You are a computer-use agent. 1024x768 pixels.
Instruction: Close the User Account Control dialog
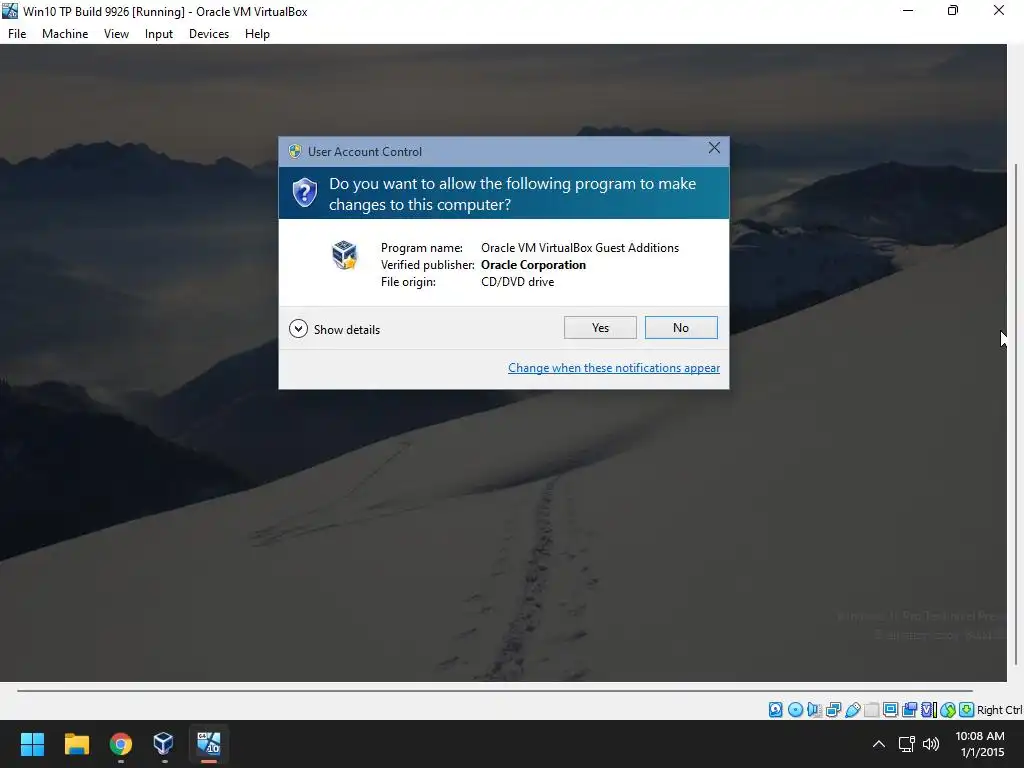click(714, 148)
